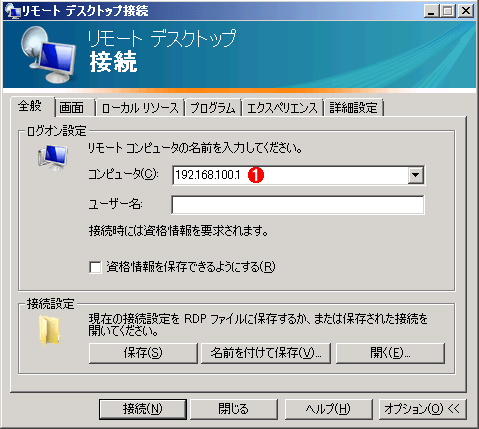Screen dimensions: 479x429
Task: Open help with ヘルプ(H) button
Action: 328,409
